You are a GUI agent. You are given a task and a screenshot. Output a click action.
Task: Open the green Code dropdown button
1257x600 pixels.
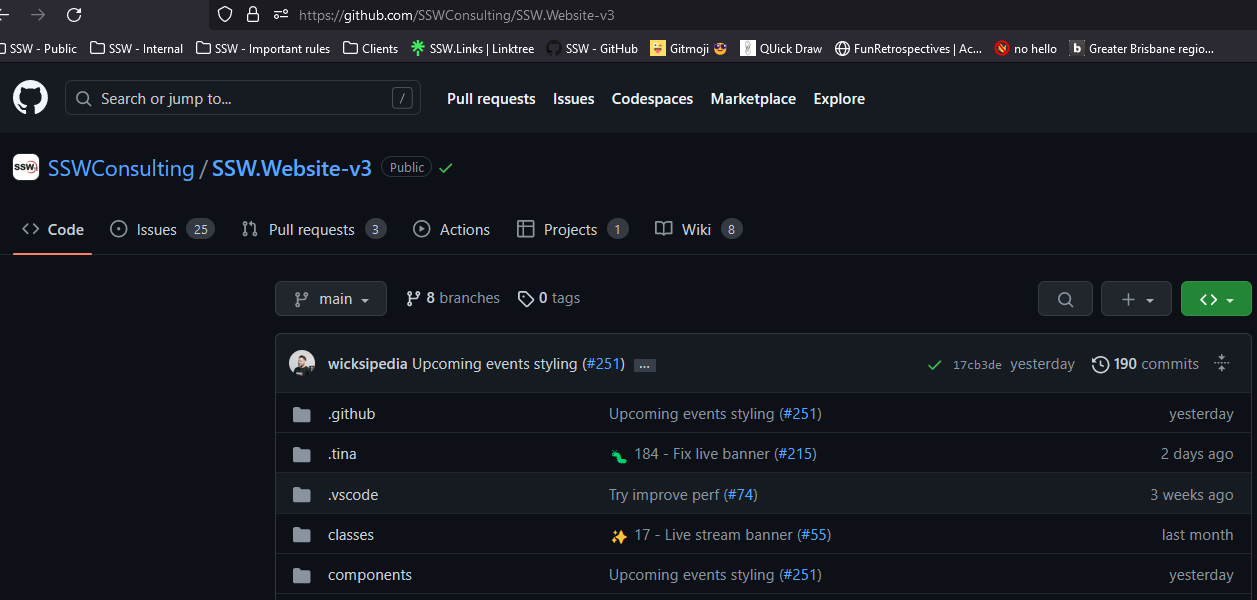point(1215,299)
